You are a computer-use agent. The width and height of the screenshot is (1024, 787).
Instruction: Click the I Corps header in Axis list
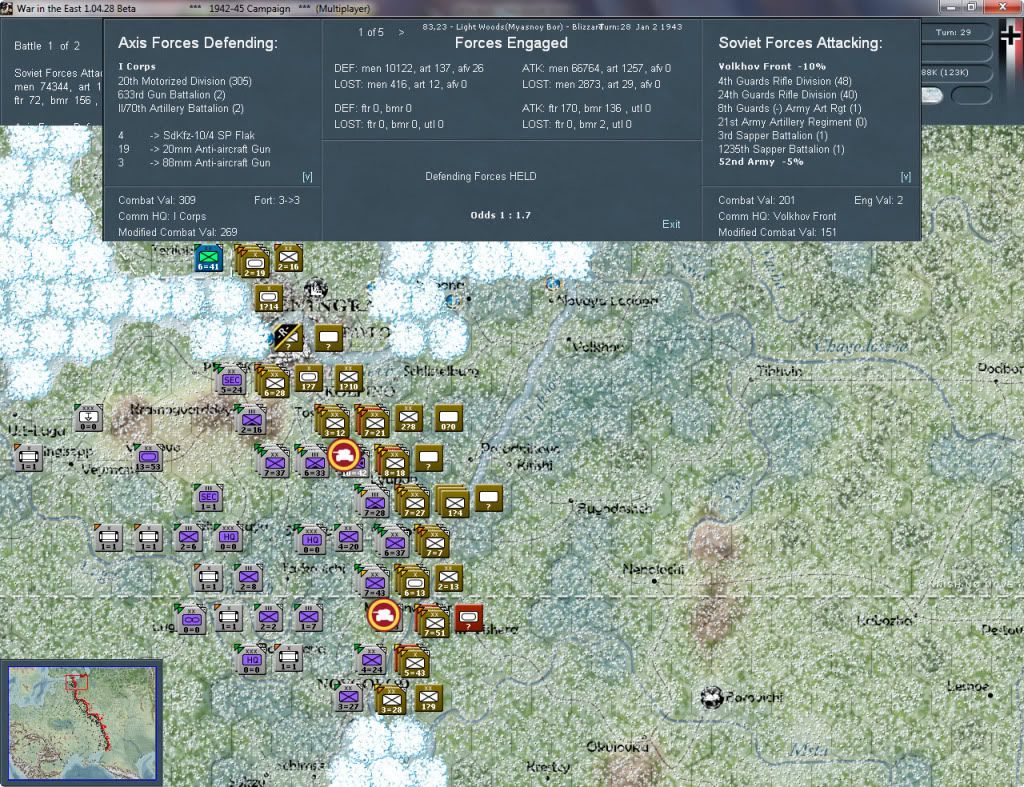tap(137, 67)
